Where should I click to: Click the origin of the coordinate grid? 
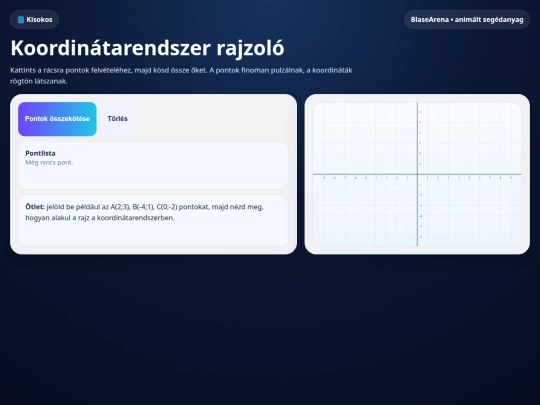[417, 174]
